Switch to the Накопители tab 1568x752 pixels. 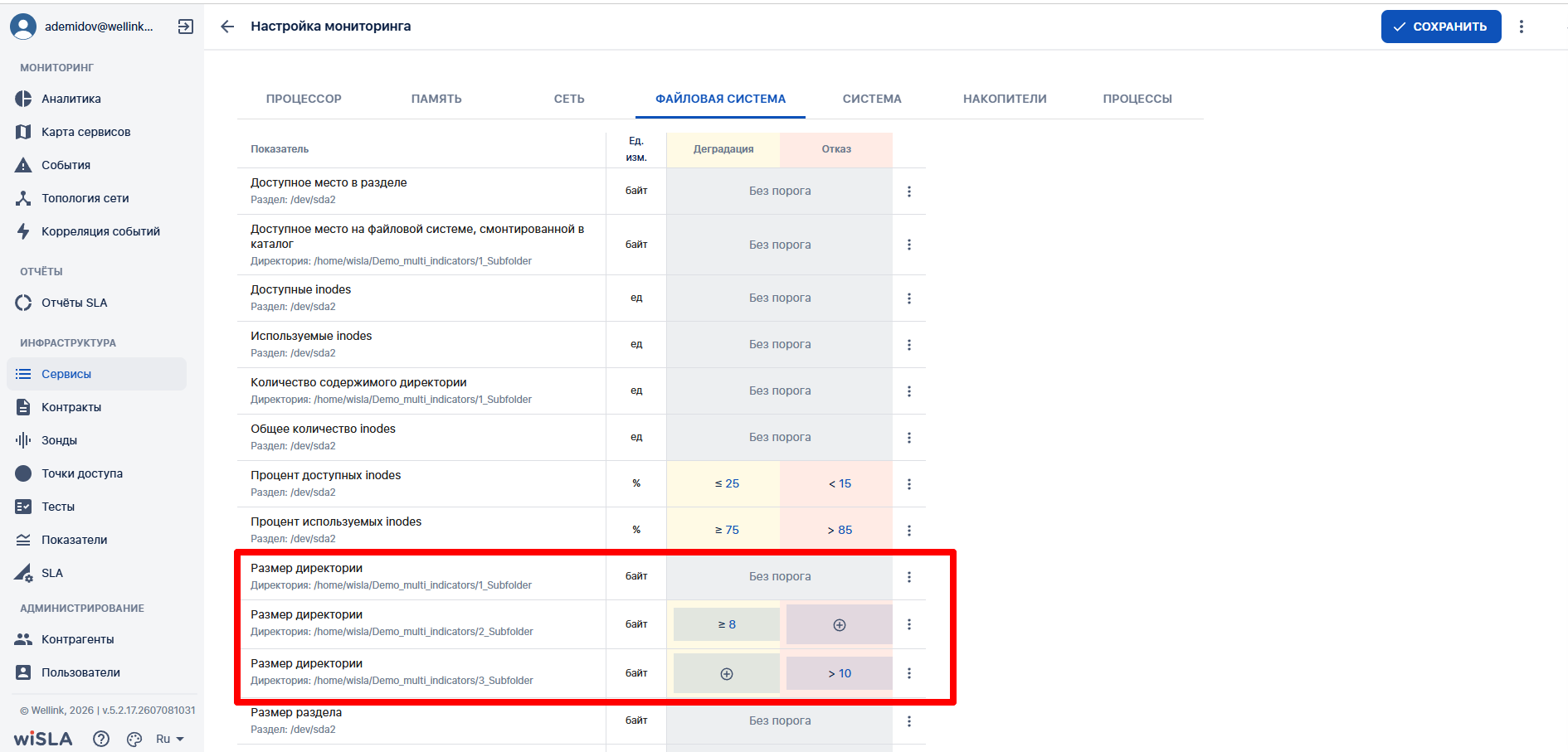1005,99
